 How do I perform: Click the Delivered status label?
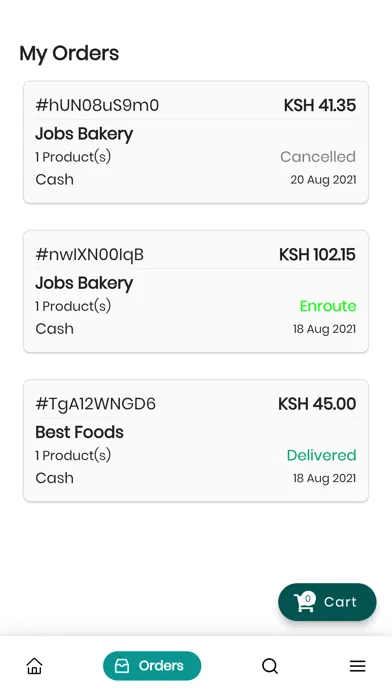click(321, 455)
